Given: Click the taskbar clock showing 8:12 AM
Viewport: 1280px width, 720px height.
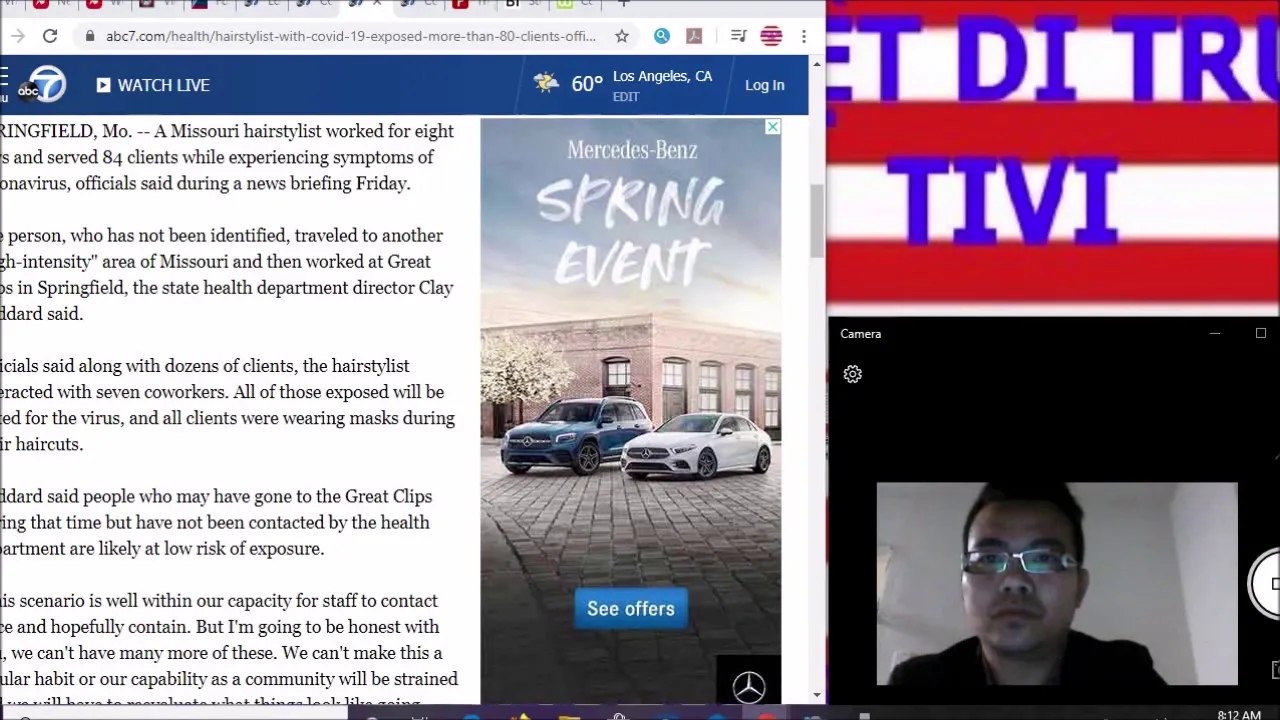Looking at the screenshot, I should click(x=1239, y=715).
